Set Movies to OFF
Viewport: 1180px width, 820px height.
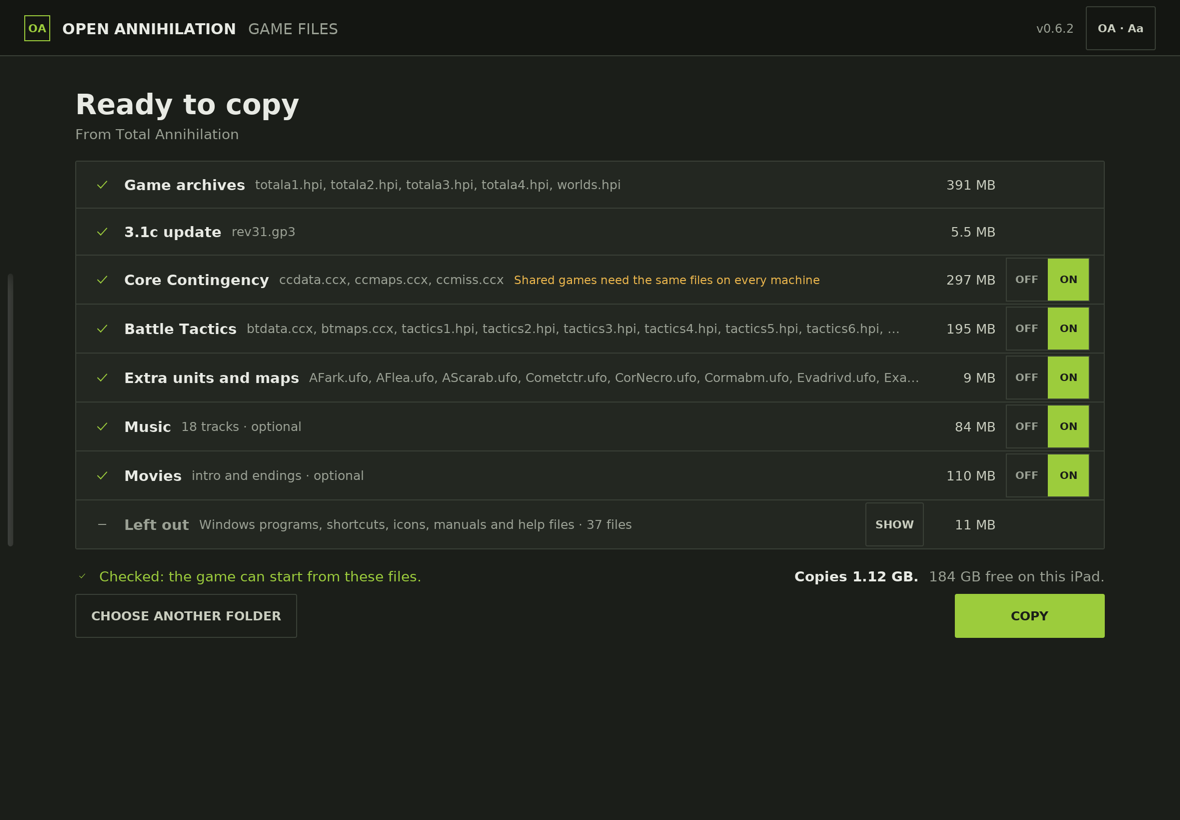1026,475
